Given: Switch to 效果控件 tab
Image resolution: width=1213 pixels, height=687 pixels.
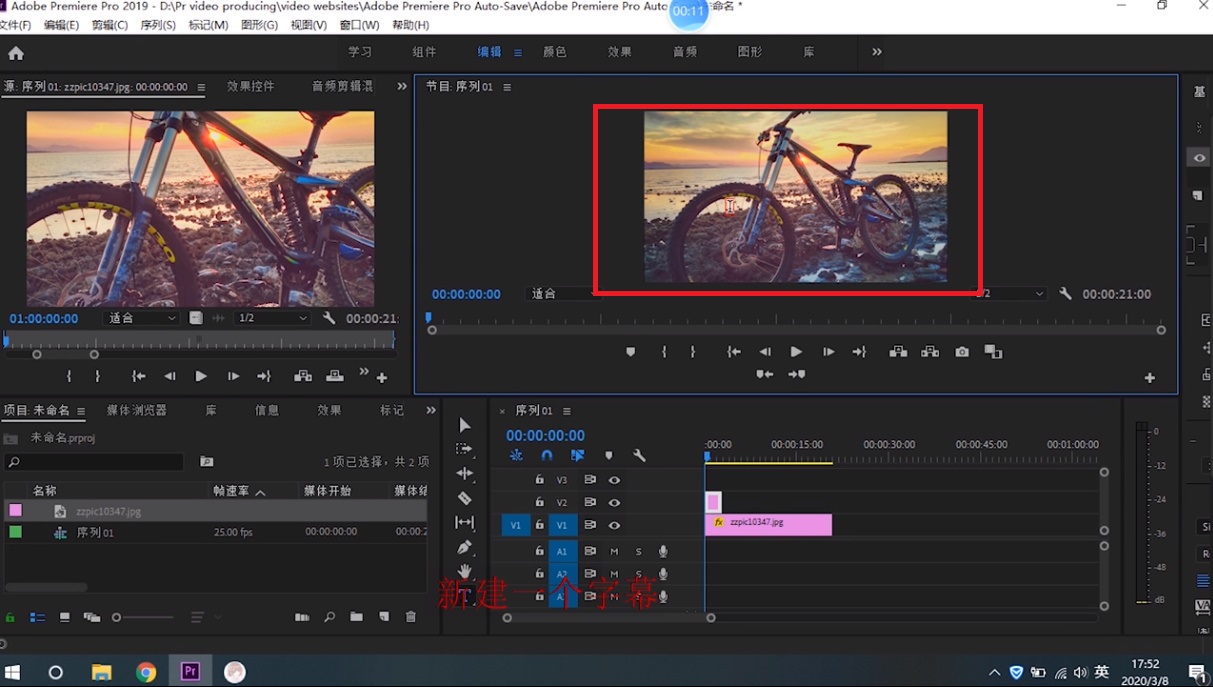Looking at the screenshot, I should (250, 87).
